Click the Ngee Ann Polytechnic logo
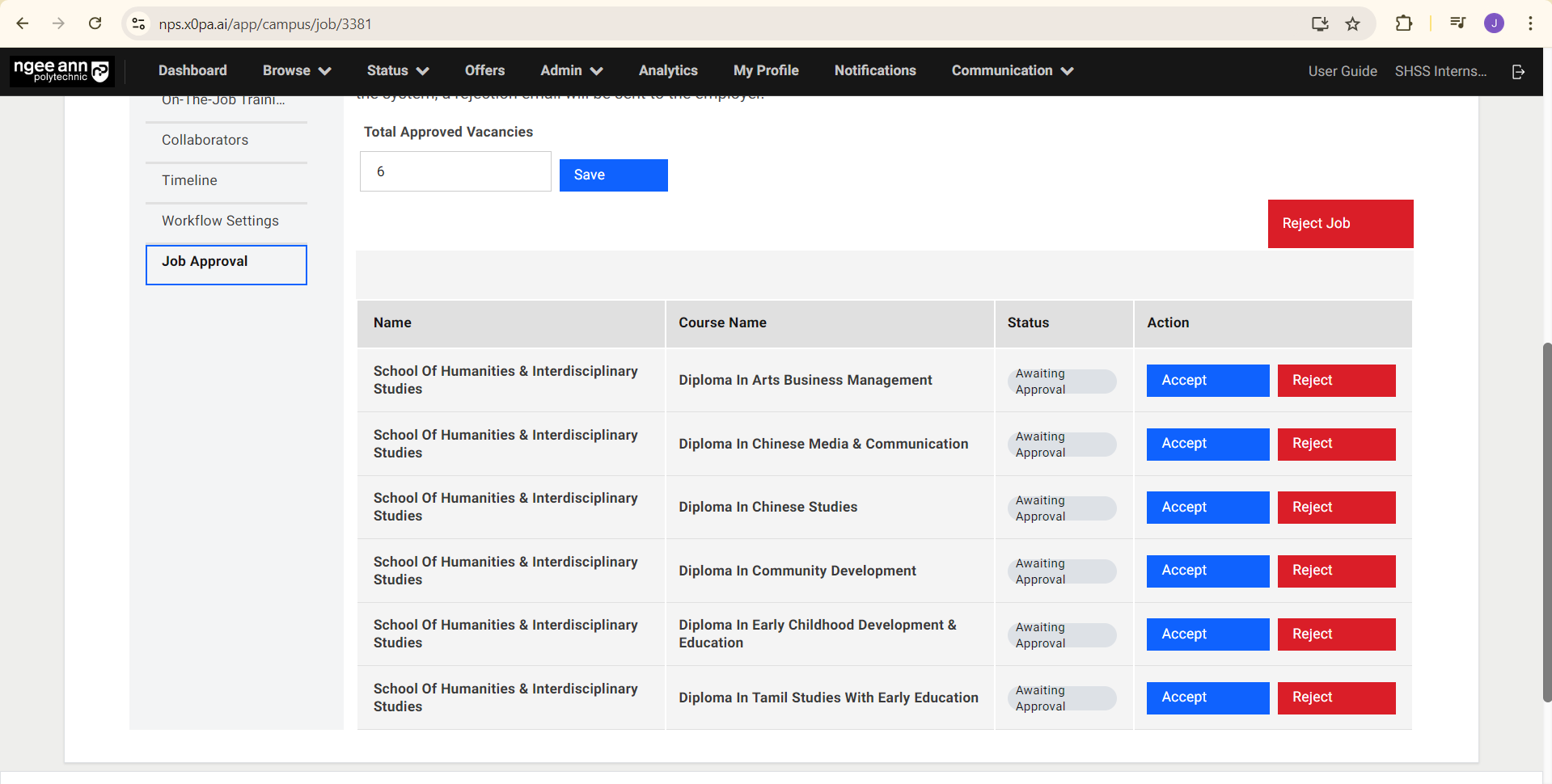The image size is (1552, 784). 61,71
